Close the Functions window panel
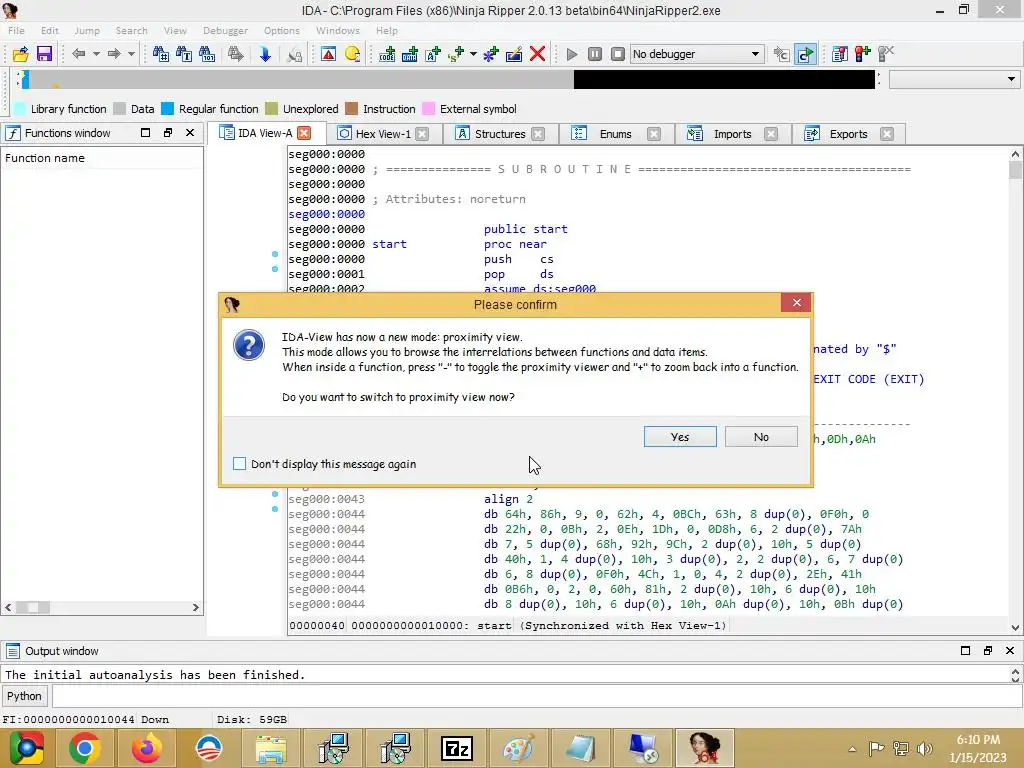The height and width of the screenshot is (768, 1024). [x=190, y=133]
